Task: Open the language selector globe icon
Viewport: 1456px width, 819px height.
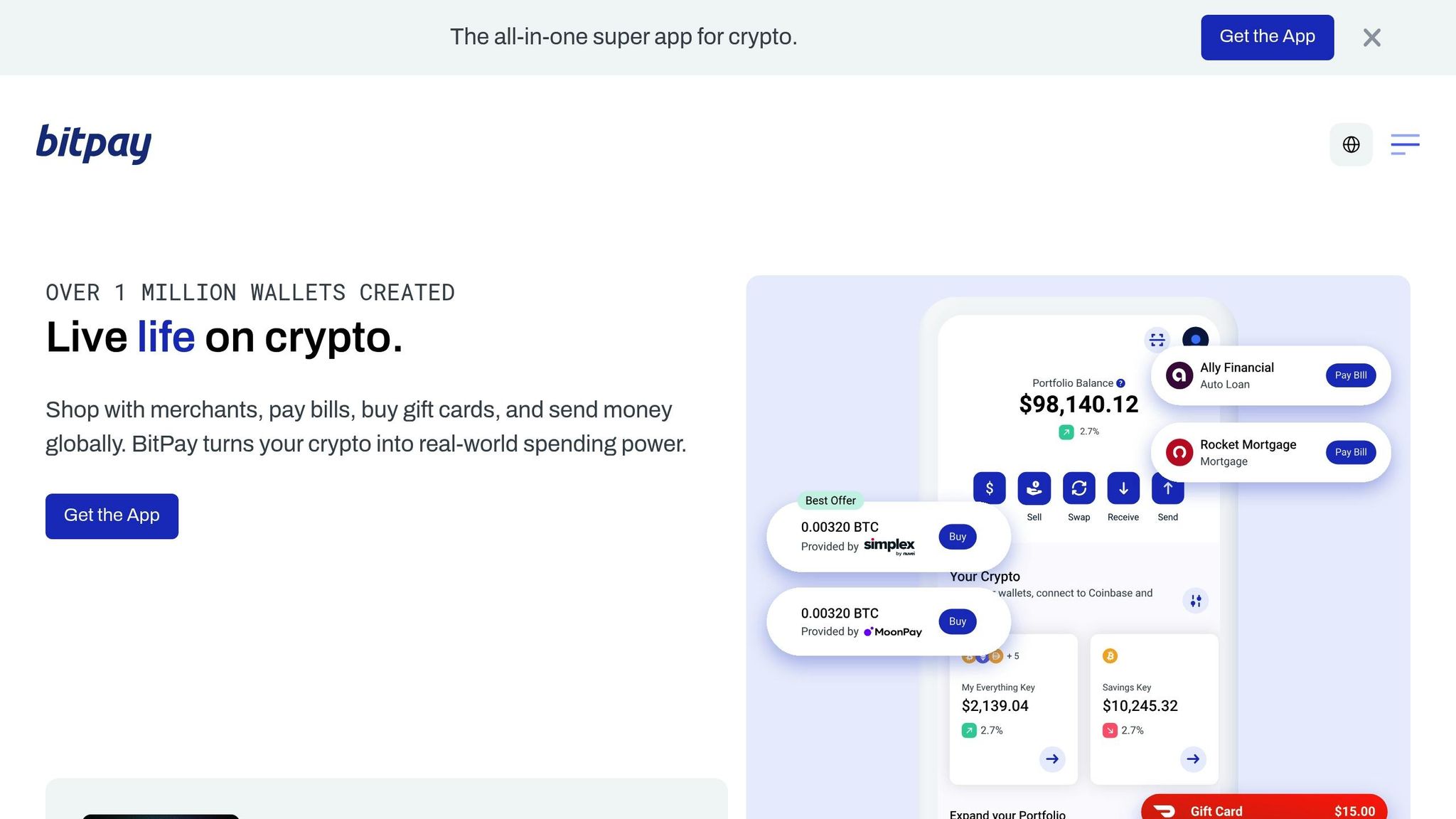Action: click(x=1351, y=144)
